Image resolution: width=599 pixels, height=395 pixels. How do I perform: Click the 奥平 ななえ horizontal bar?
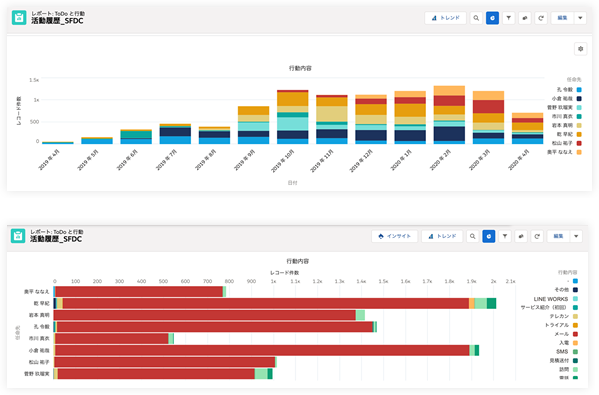[x=140, y=292]
